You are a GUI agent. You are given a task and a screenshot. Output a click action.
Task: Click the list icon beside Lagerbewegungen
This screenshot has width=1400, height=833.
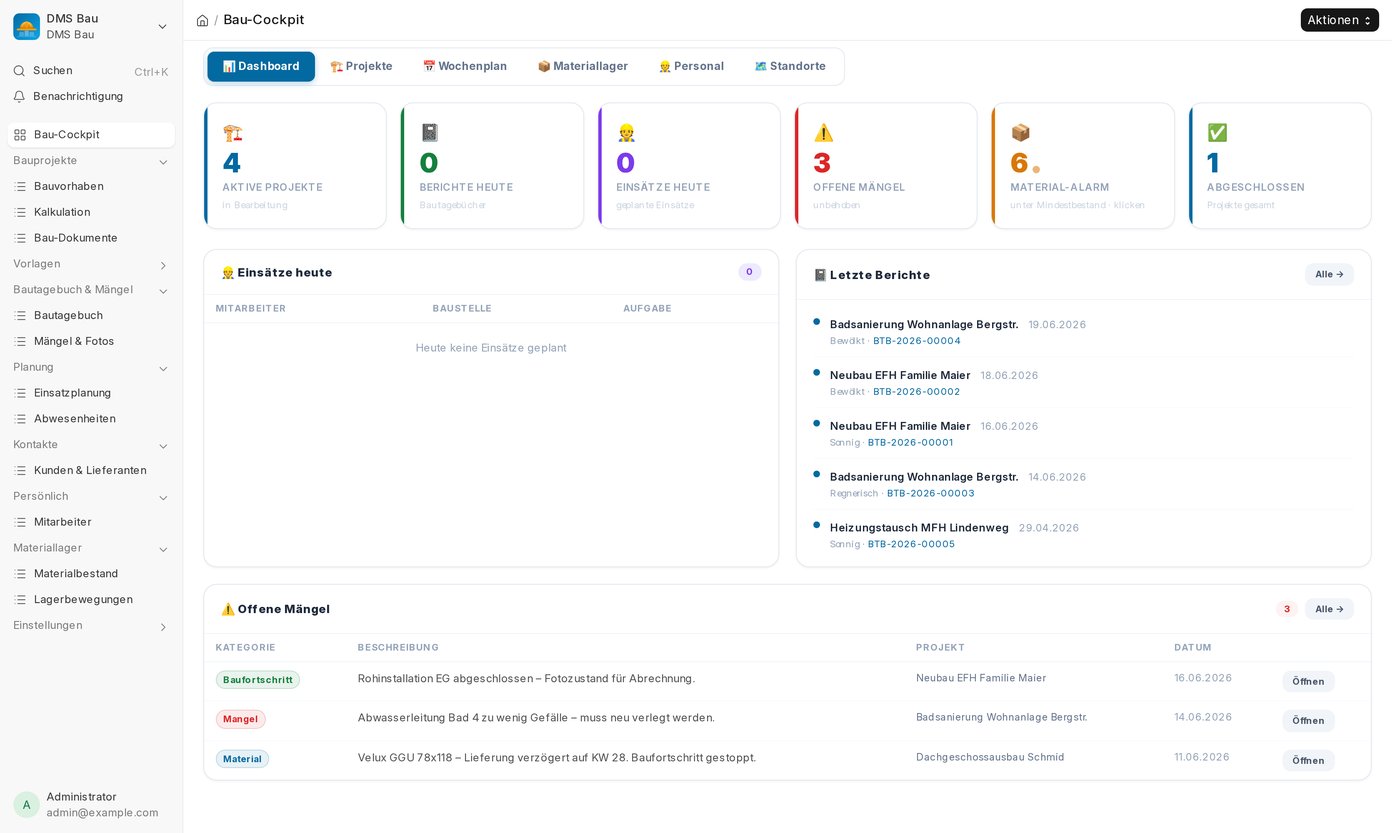coord(20,600)
